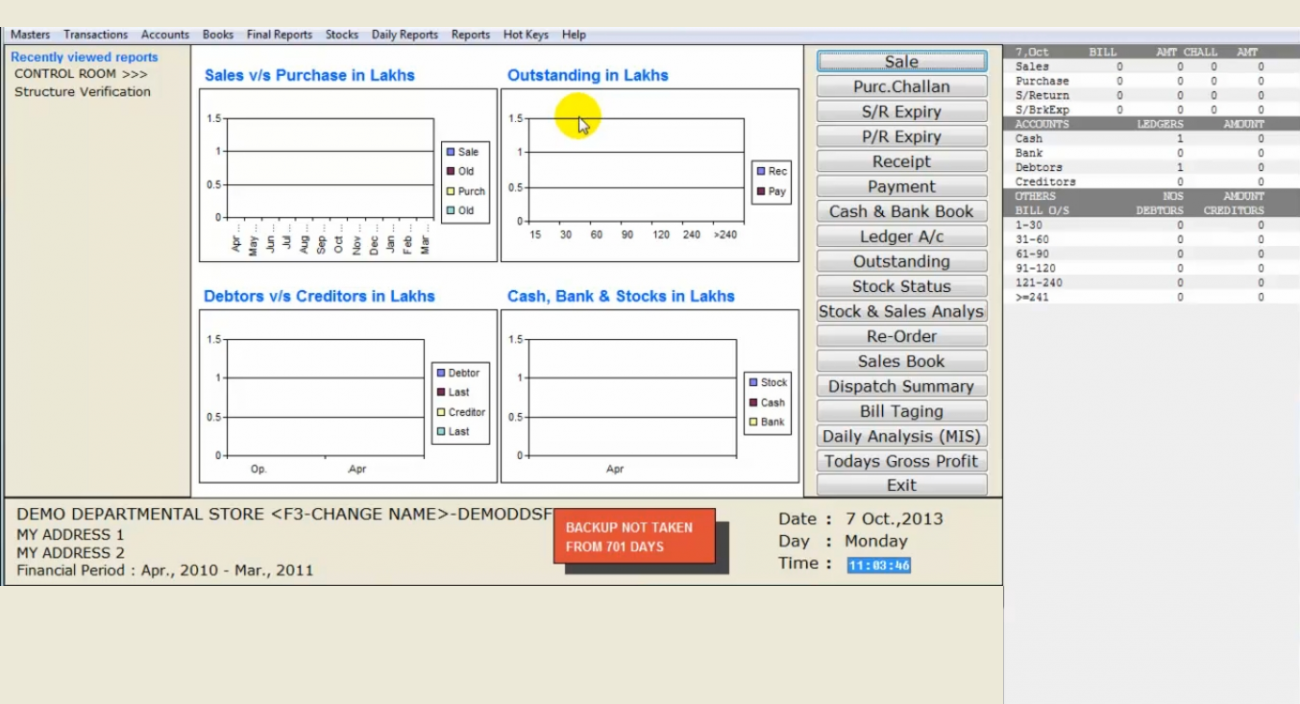This screenshot has width=1300, height=704.
Task: Open Bill Taging screen
Action: coord(901,411)
